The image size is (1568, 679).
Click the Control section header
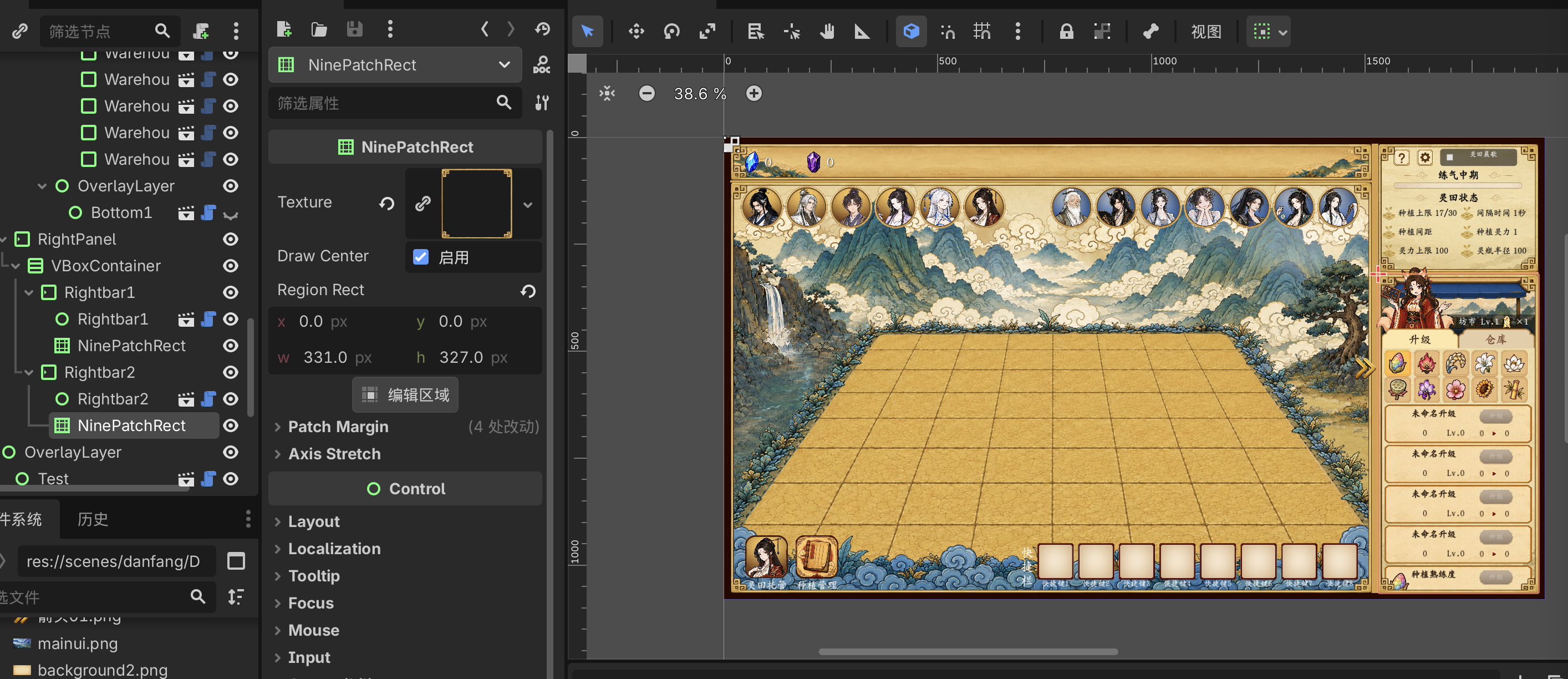coord(405,488)
